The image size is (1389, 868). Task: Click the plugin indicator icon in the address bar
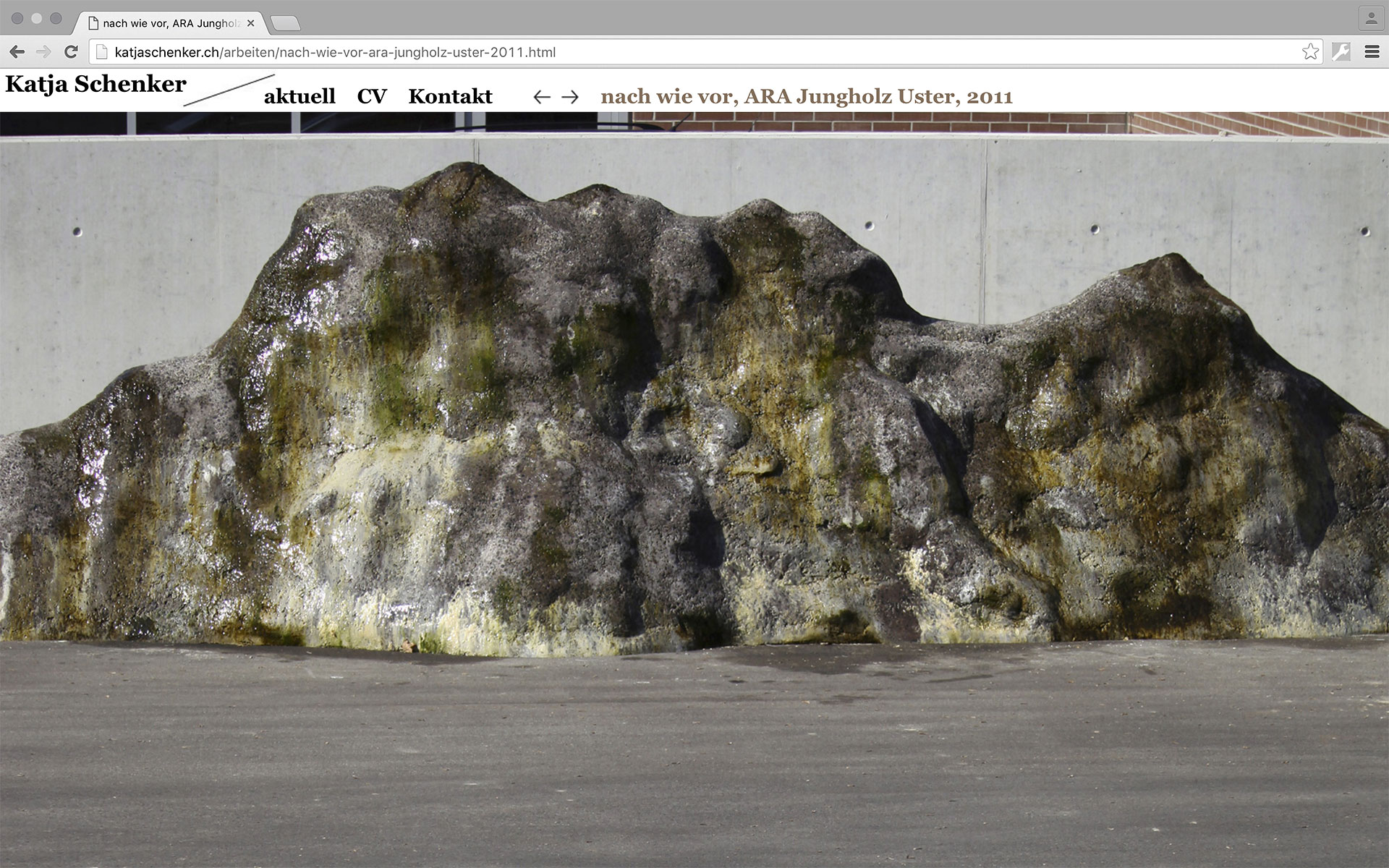(1342, 51)
